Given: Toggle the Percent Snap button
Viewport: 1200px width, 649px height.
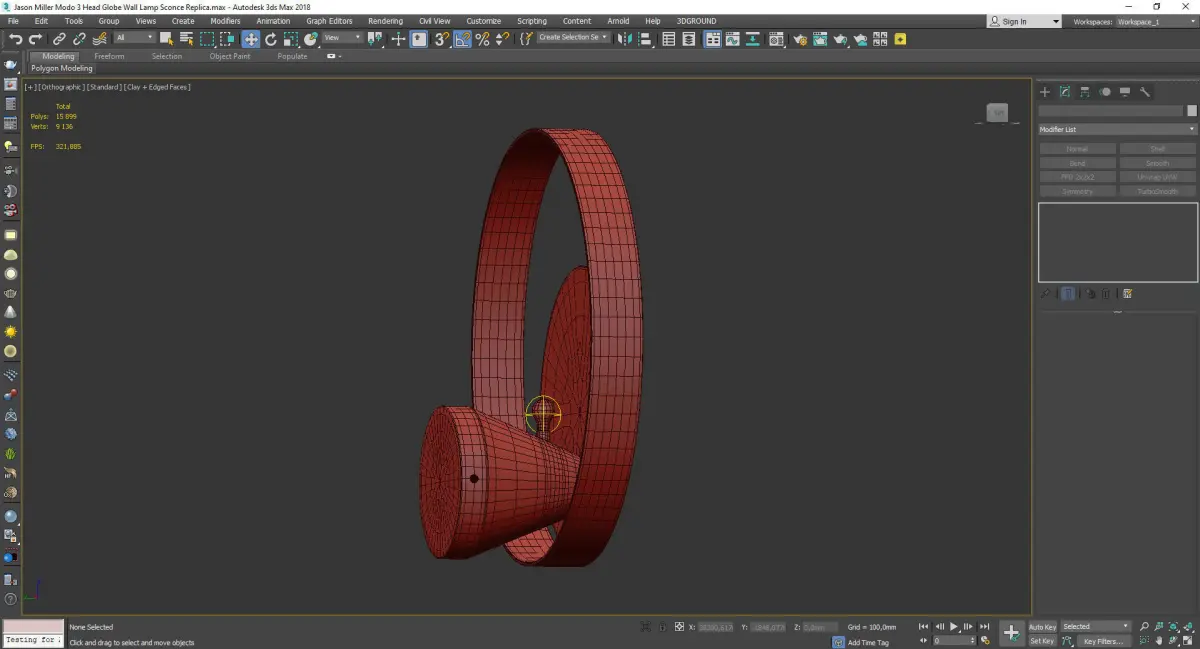Looking at the screenshot, I should click(x=482, y=39).
